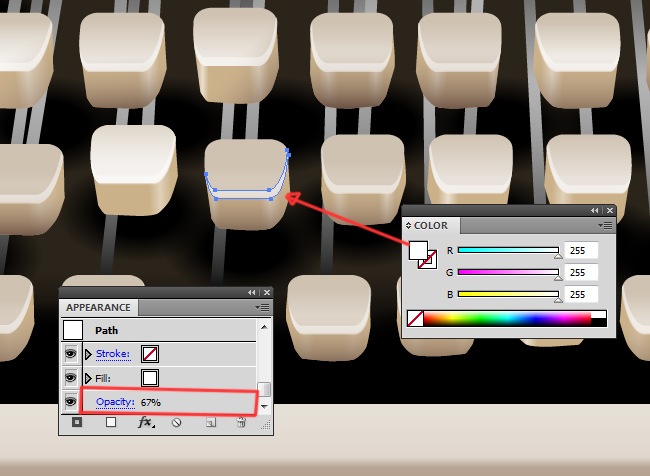
Task: Click the white Fill color swatch
Action: [150, 378]
